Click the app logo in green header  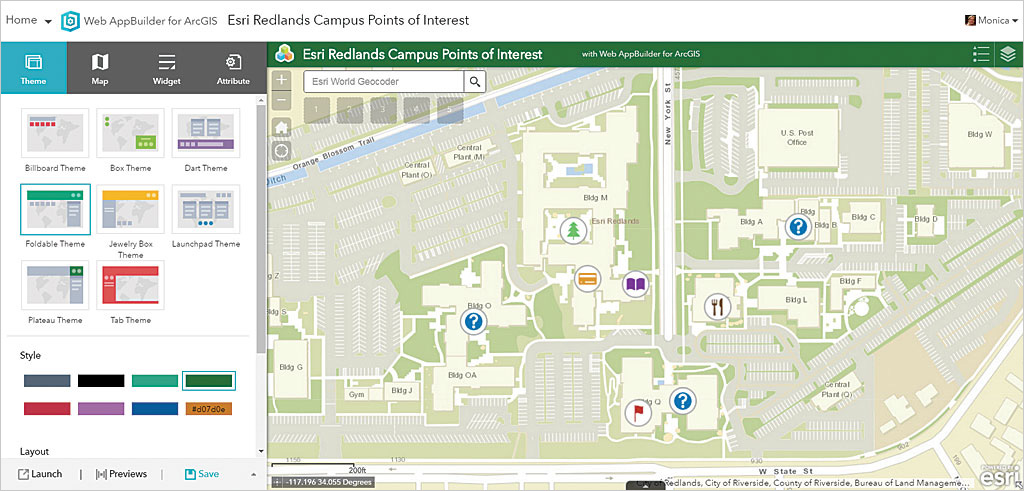285,54
